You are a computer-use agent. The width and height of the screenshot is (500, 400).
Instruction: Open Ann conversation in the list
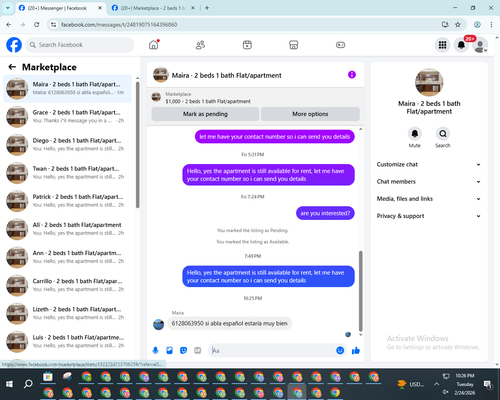pyautogui.click(x=67, y=257)
